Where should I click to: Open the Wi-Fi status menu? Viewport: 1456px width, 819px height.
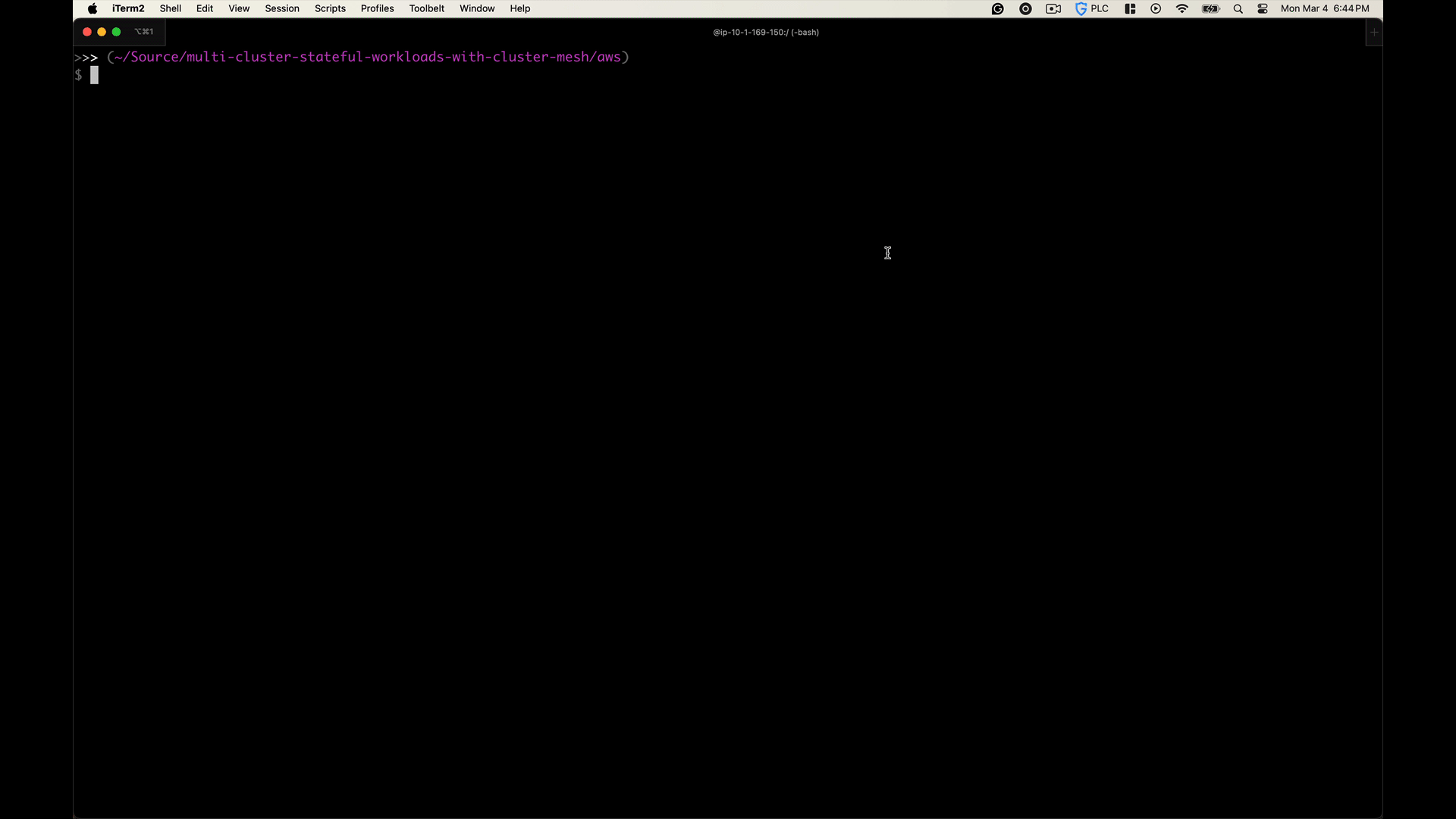coord(1181,8)
